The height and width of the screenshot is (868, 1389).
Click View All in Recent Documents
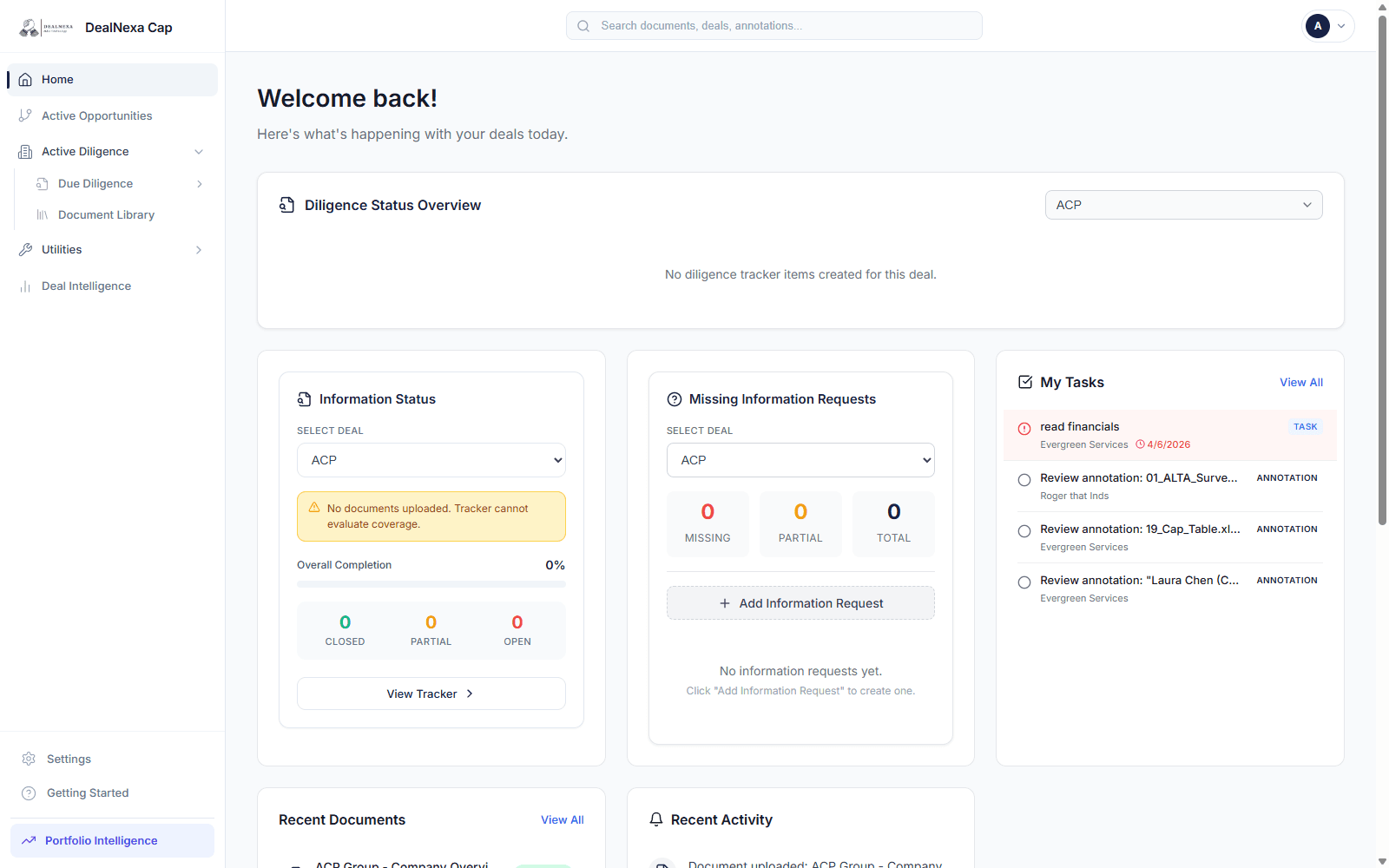563,820
